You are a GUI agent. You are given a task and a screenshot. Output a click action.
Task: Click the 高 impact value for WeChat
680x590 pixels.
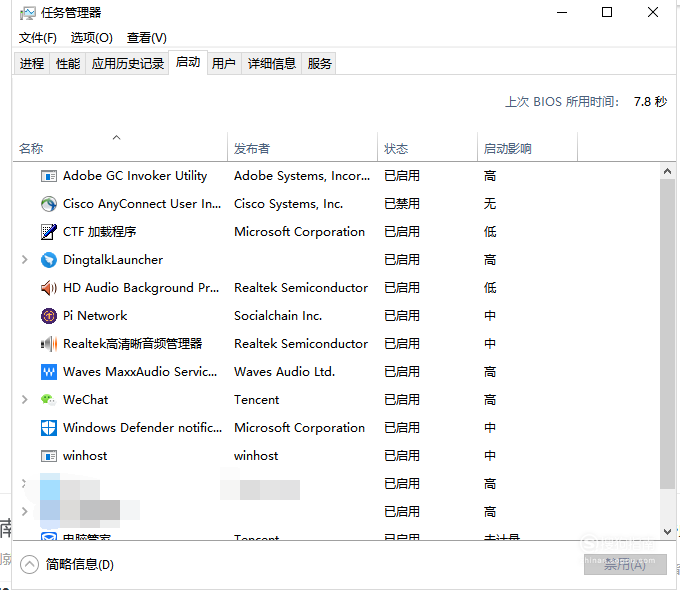pyautogui.click(x=490, y=400)
